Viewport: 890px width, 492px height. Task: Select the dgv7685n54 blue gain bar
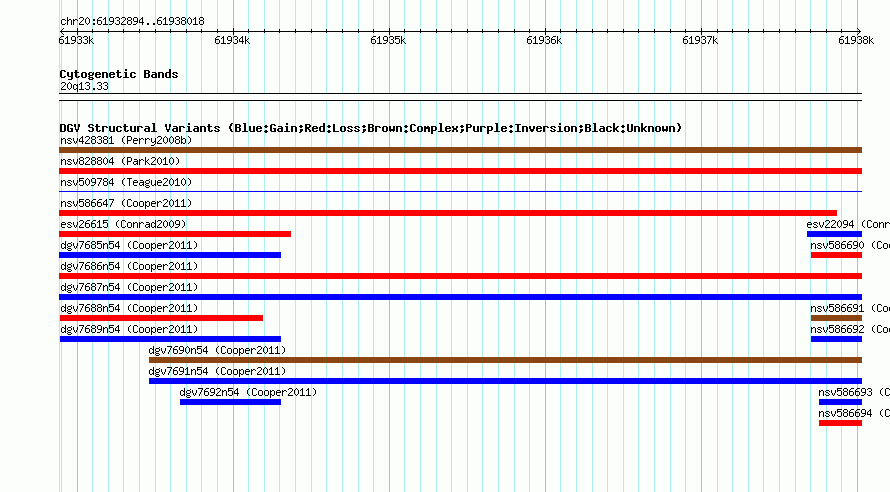170,255
